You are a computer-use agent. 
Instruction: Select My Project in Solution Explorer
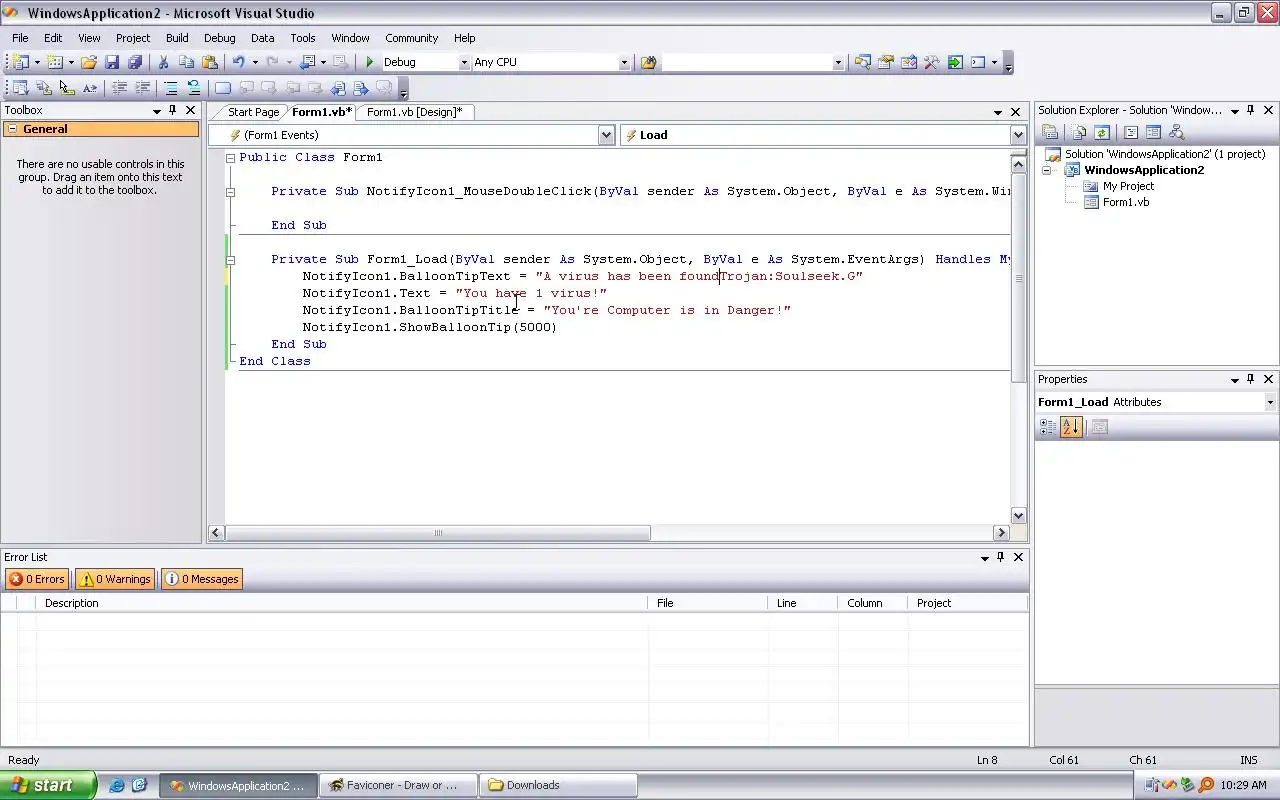(x=1128, y=186)
